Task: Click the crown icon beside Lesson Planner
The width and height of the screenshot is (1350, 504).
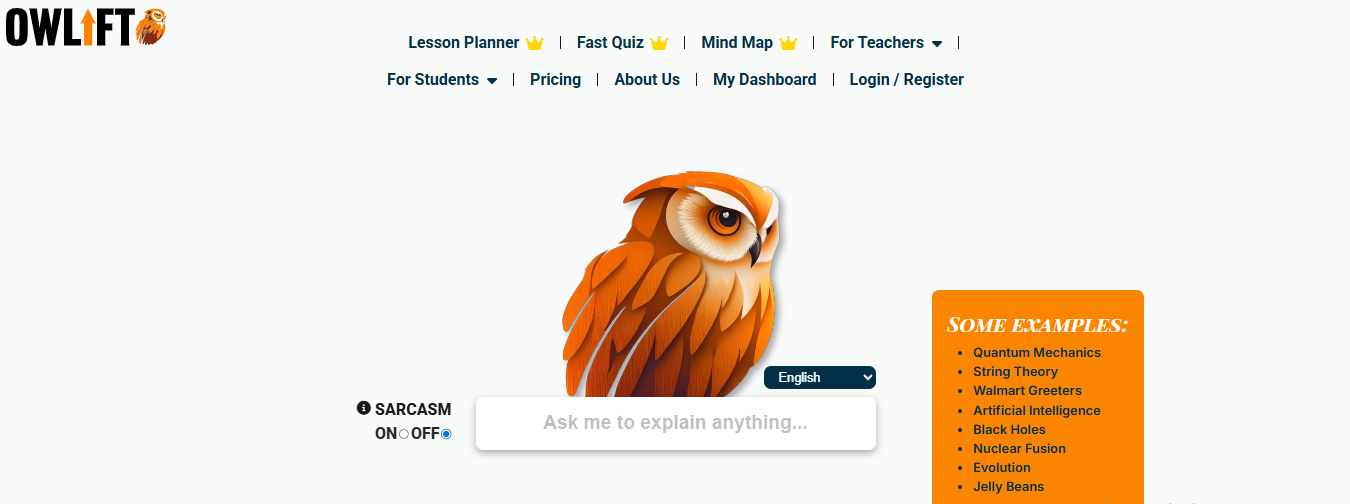Action: (x=535, y=43)
